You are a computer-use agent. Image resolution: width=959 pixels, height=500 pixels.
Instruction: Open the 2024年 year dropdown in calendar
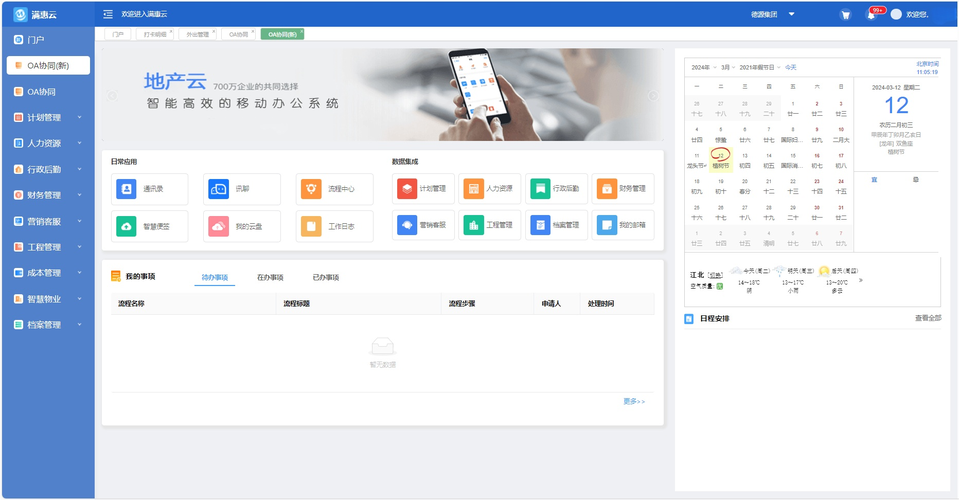click(702, 67)
